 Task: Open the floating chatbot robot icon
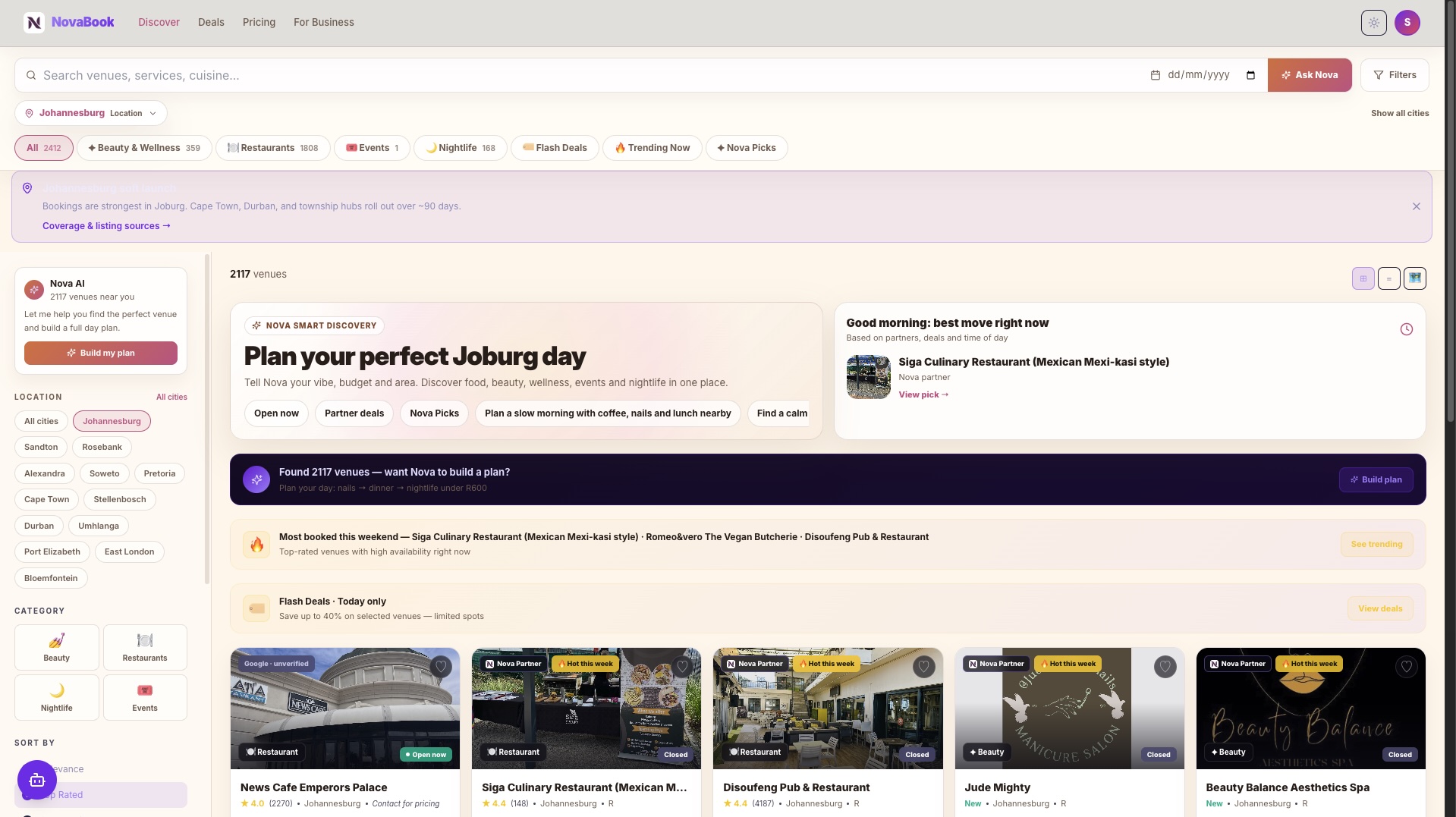pyautogui.click(x=37, y=780)
